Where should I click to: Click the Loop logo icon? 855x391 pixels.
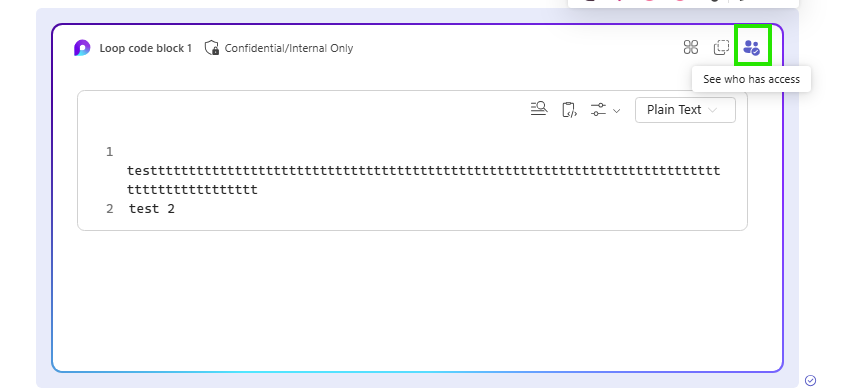click(x=82, y=48)
